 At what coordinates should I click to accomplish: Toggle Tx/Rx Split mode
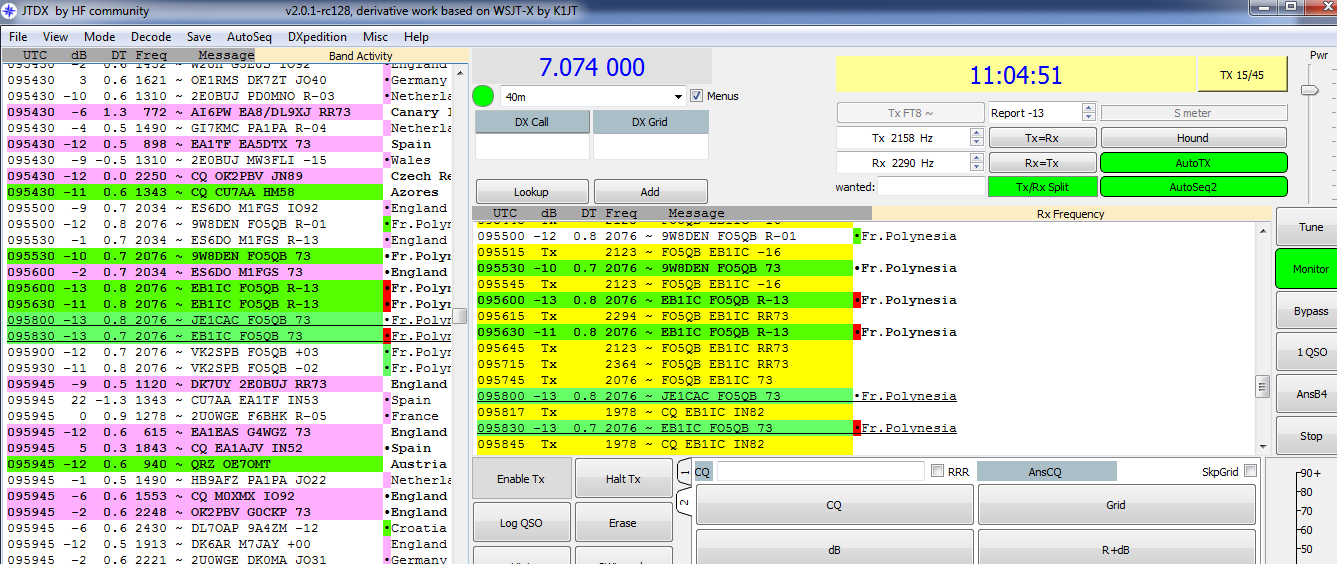tap(1042, 187)
